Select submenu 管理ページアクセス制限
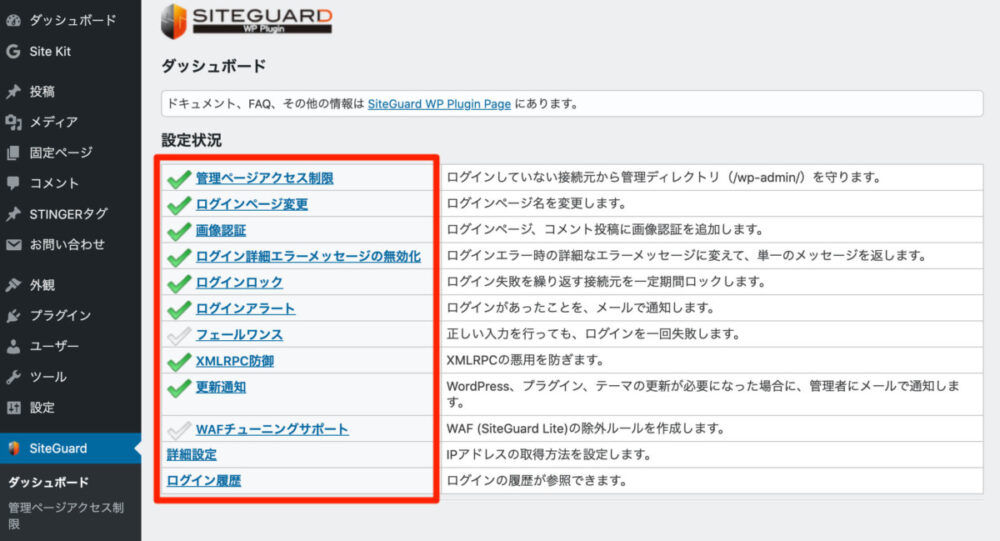 coord(66,516)
